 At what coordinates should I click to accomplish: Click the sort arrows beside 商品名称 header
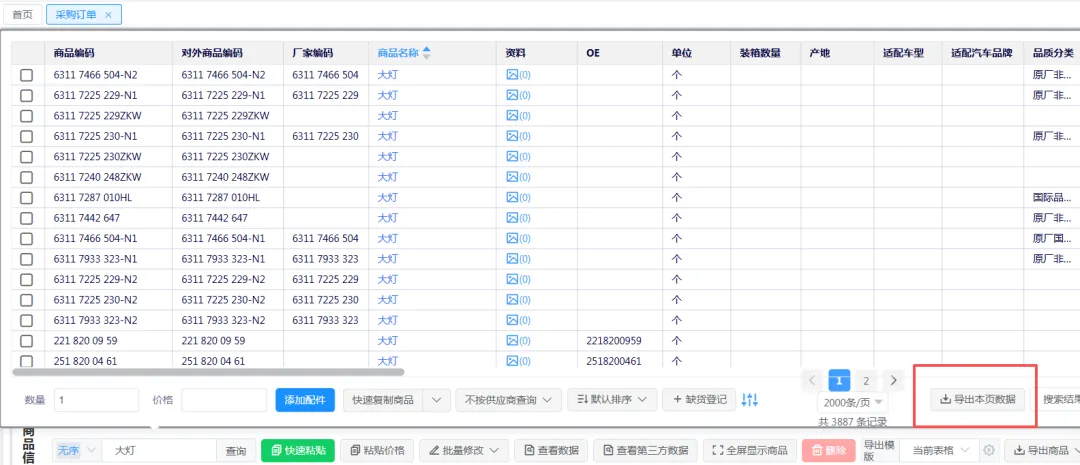click(426, 53)
